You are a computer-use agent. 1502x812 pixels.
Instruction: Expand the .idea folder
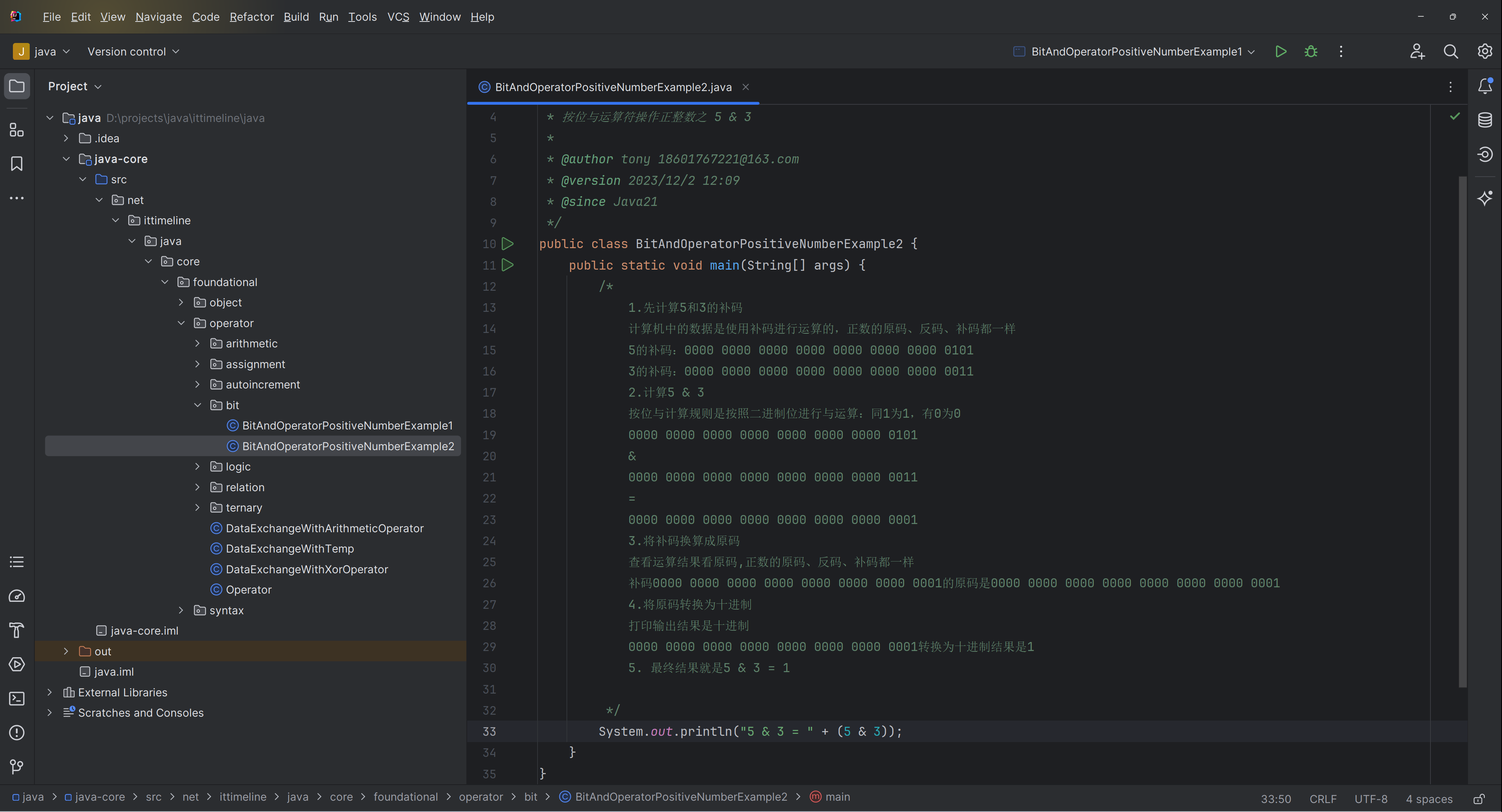(66, 138)
